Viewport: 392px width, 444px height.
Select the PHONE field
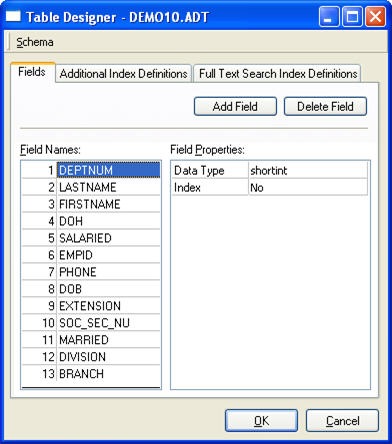(x=109, y=272)
